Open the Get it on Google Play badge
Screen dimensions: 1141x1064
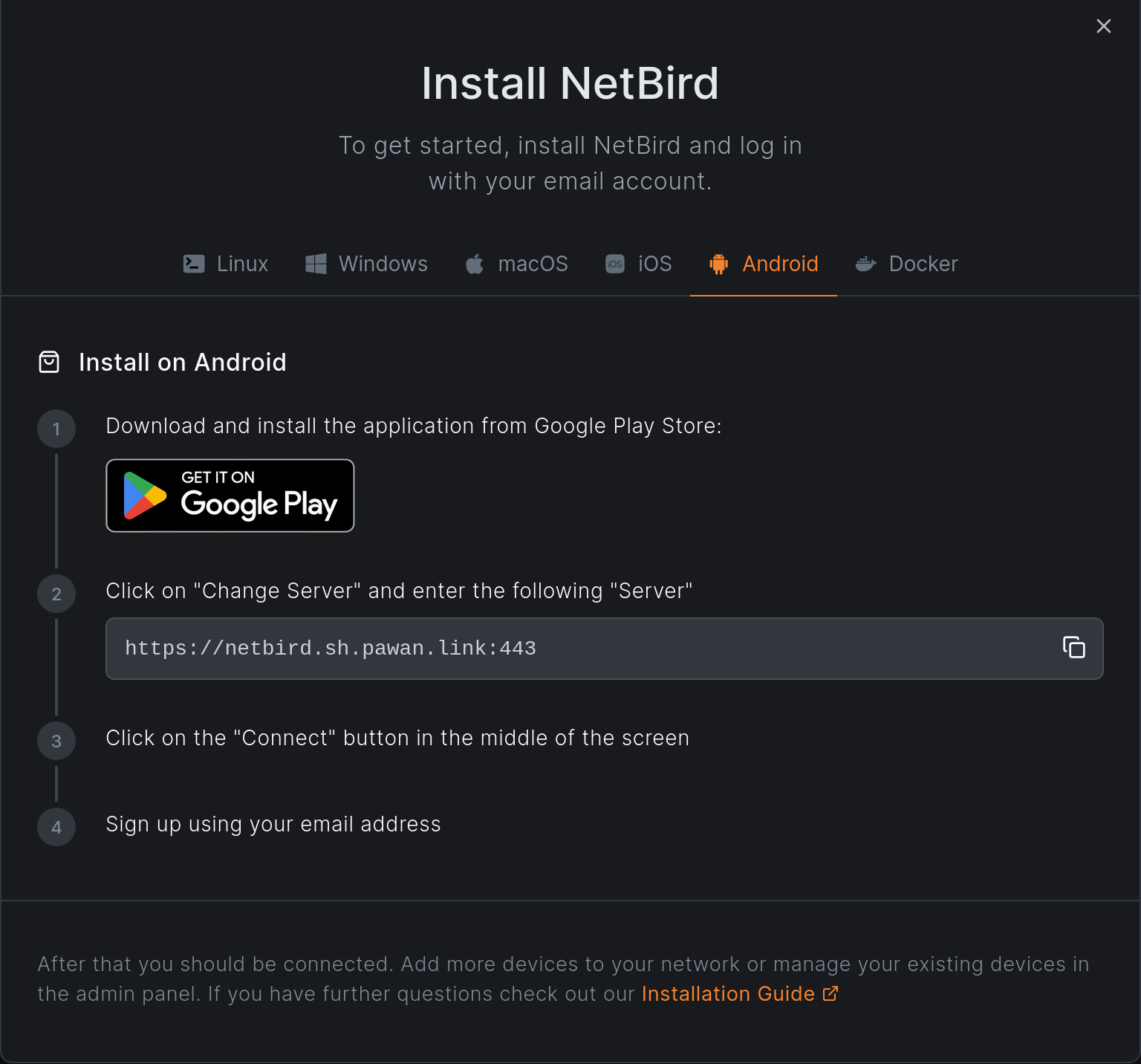230,496
